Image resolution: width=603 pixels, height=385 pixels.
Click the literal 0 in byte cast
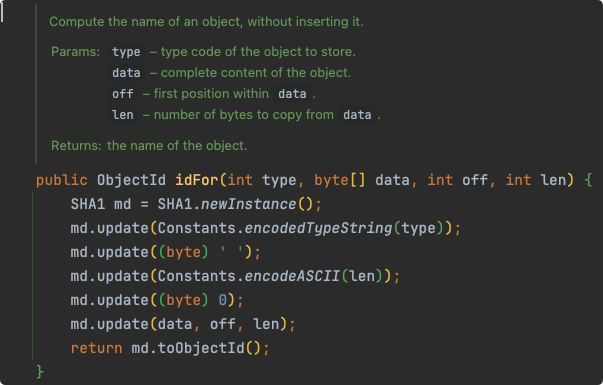coord(223,300)
